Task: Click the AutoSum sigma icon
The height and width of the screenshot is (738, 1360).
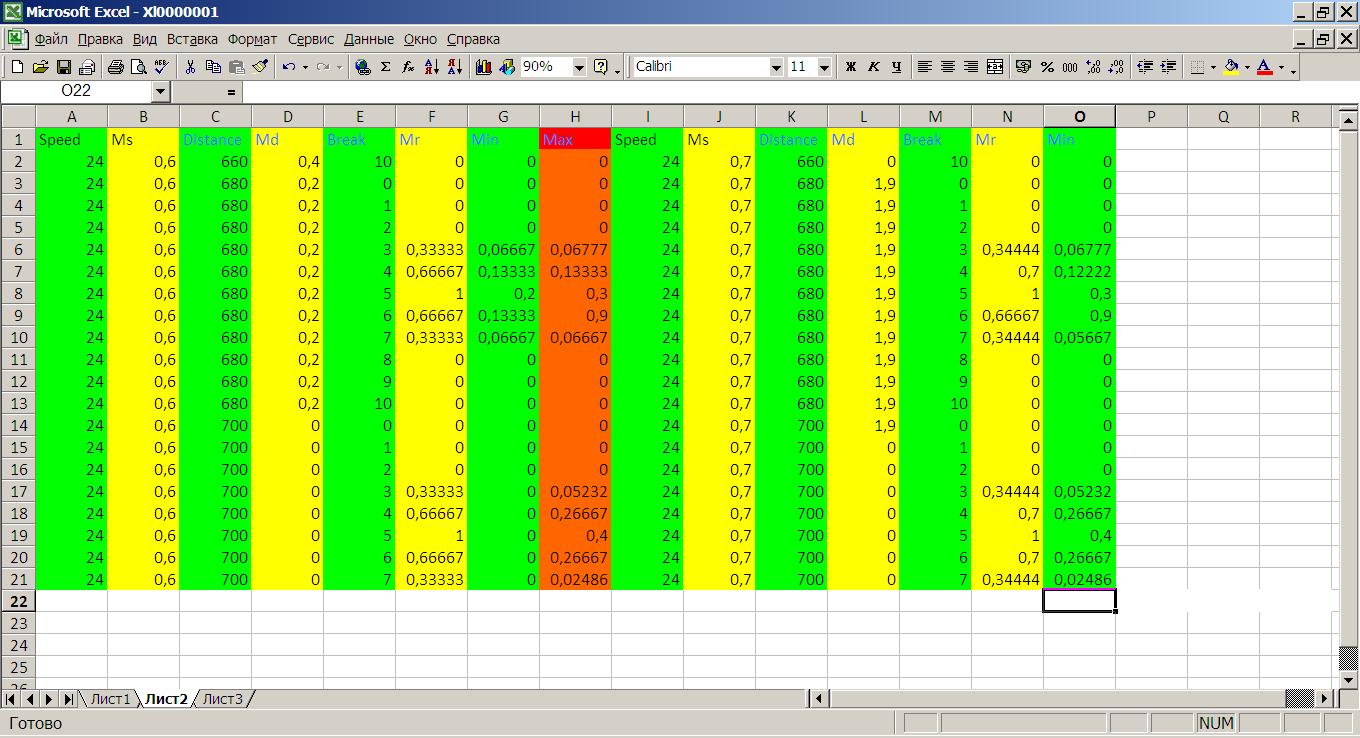Action: coord(385,67)
